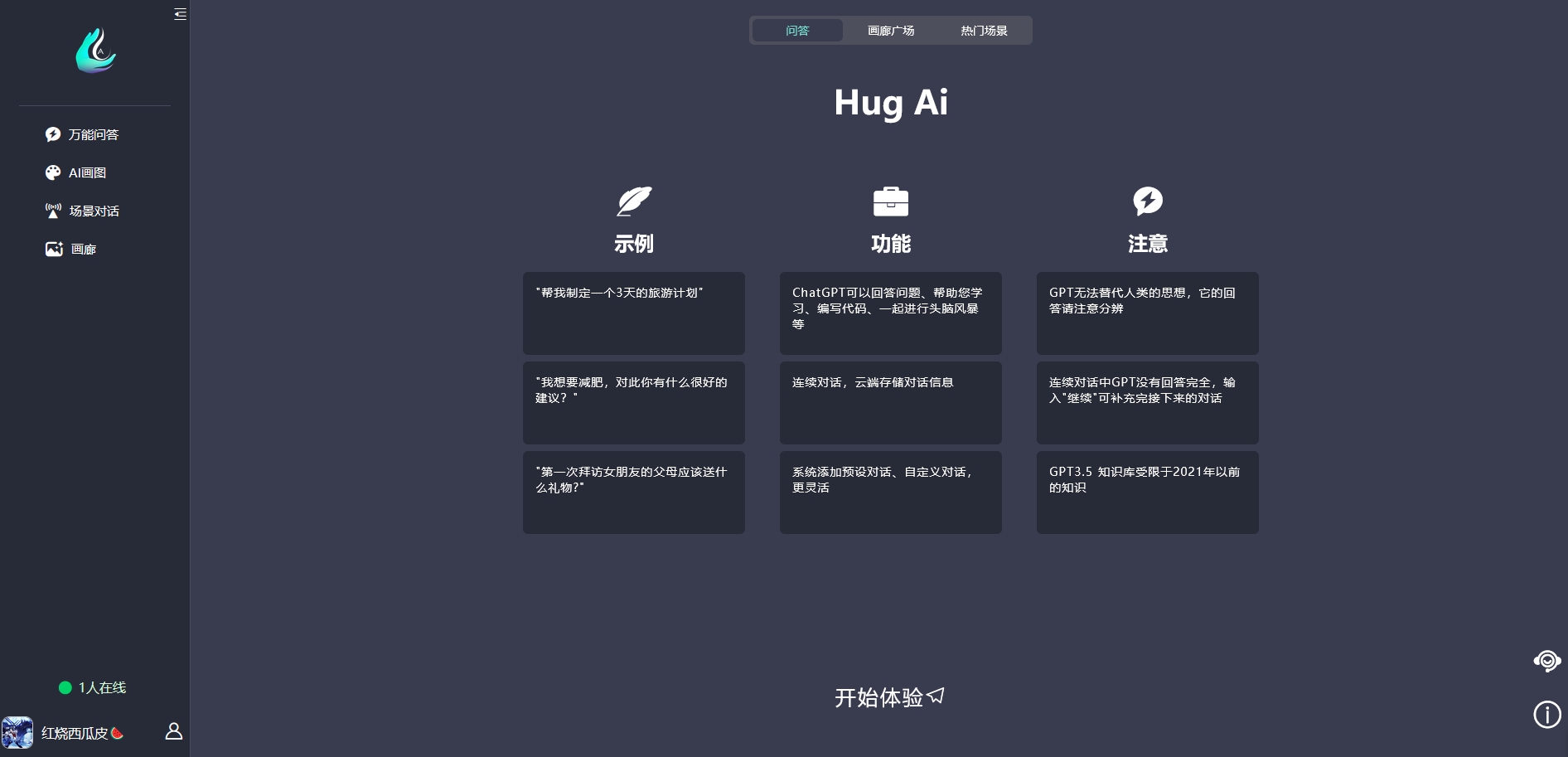1568x757 pixels.
Task: Open 万能问答 chat bubble icon
Action: (x=53, y=134)
